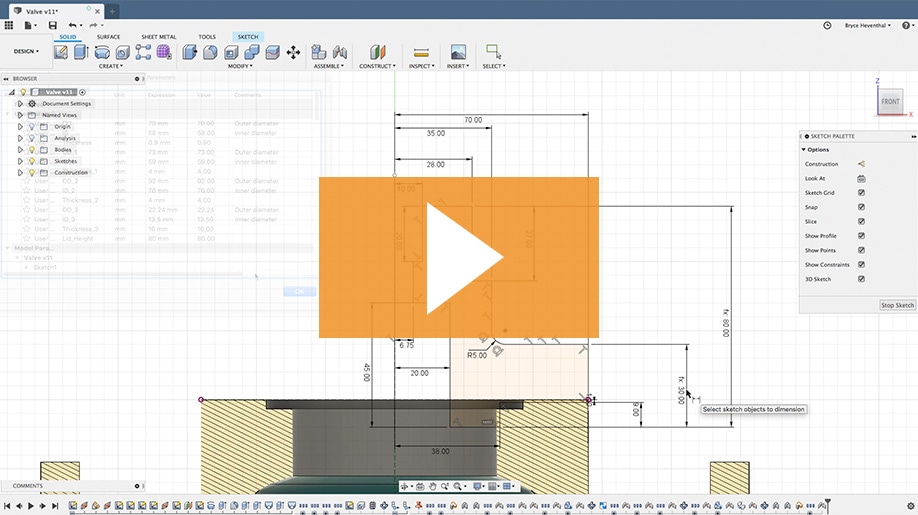Open the Help question mark icon
This screenshot has height=515, width=918.
[906, 25]
